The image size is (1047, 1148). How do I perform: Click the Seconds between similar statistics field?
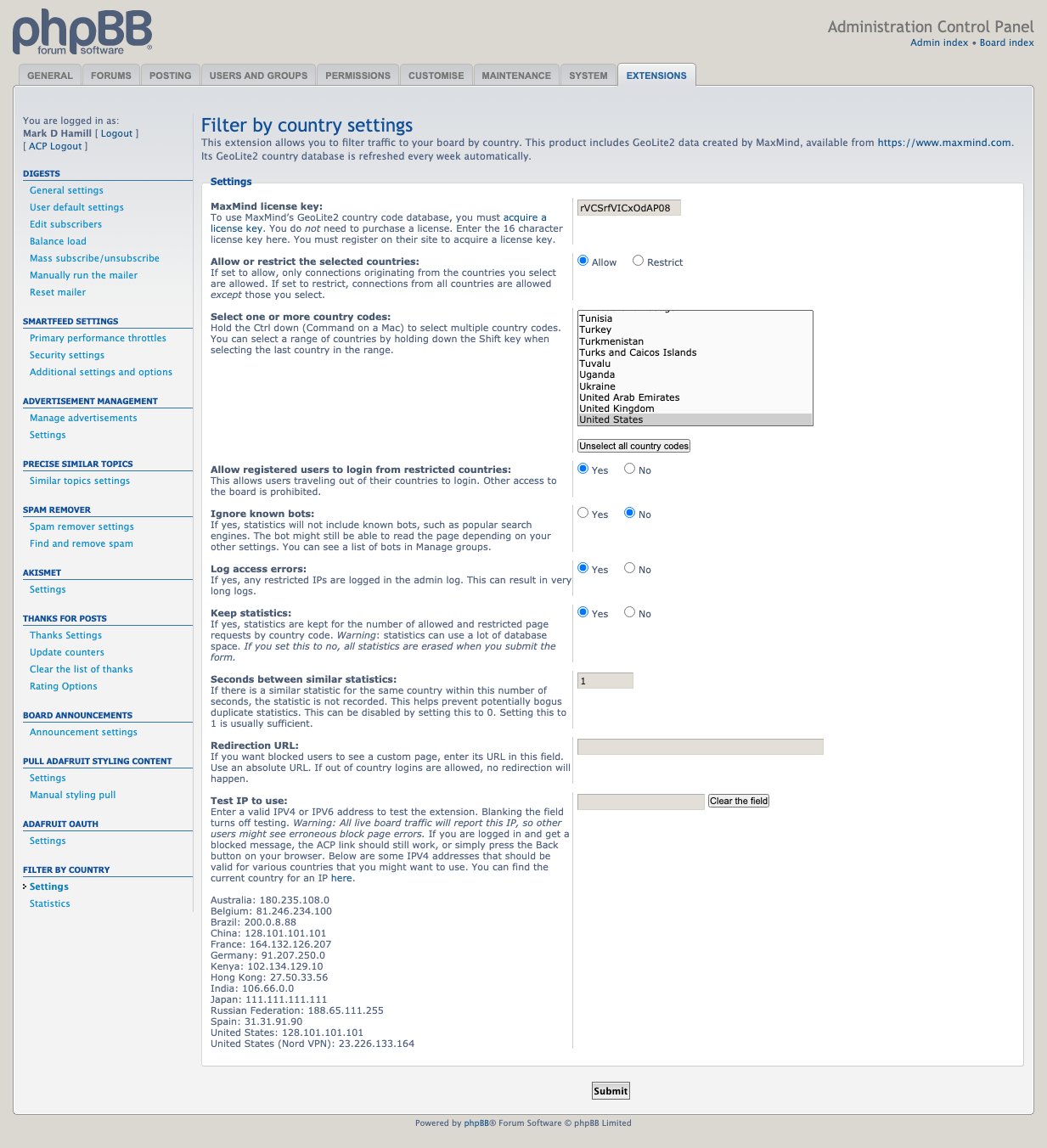point(605,681)
